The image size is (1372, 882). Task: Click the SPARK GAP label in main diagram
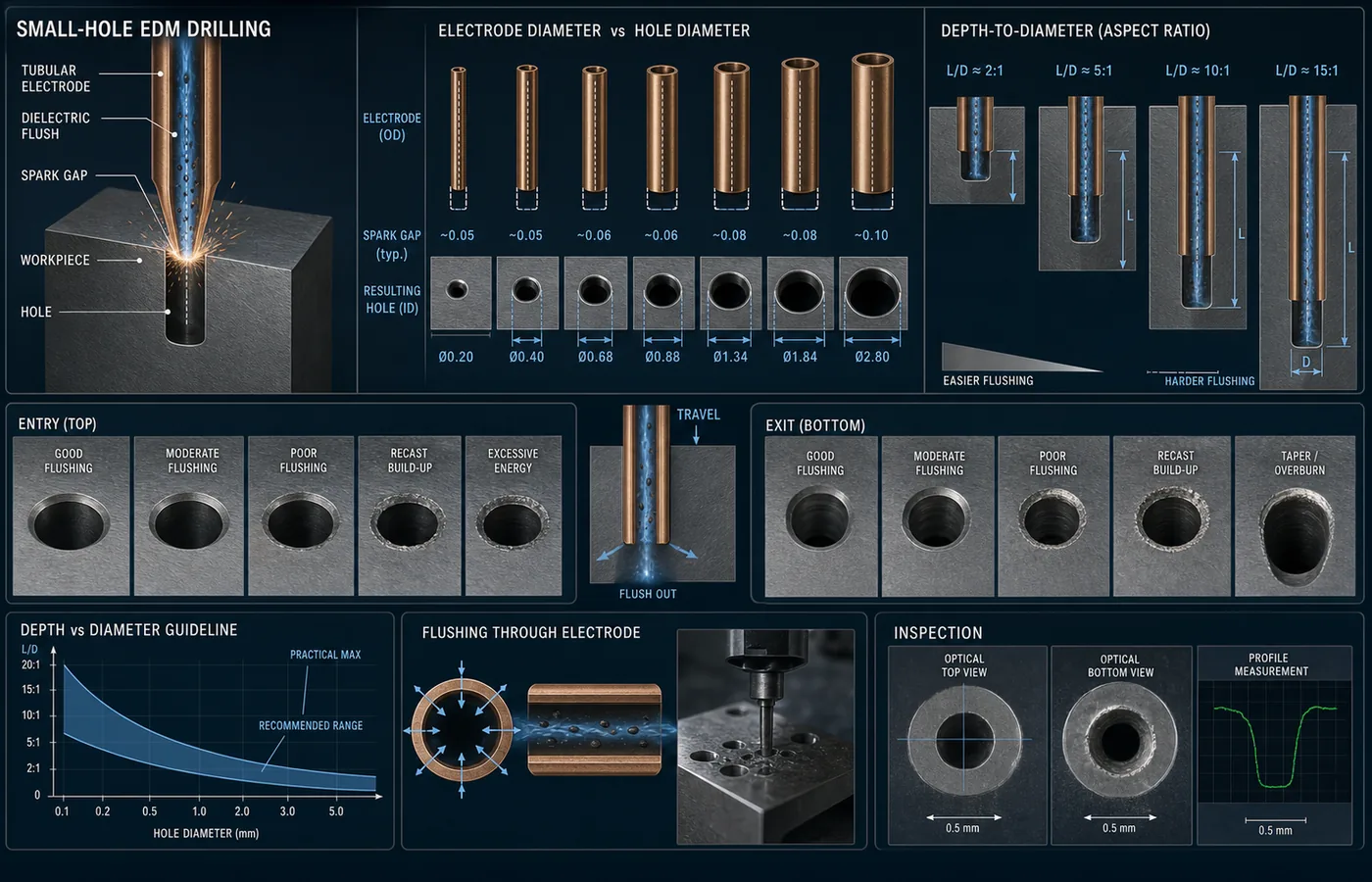(55, 175)
